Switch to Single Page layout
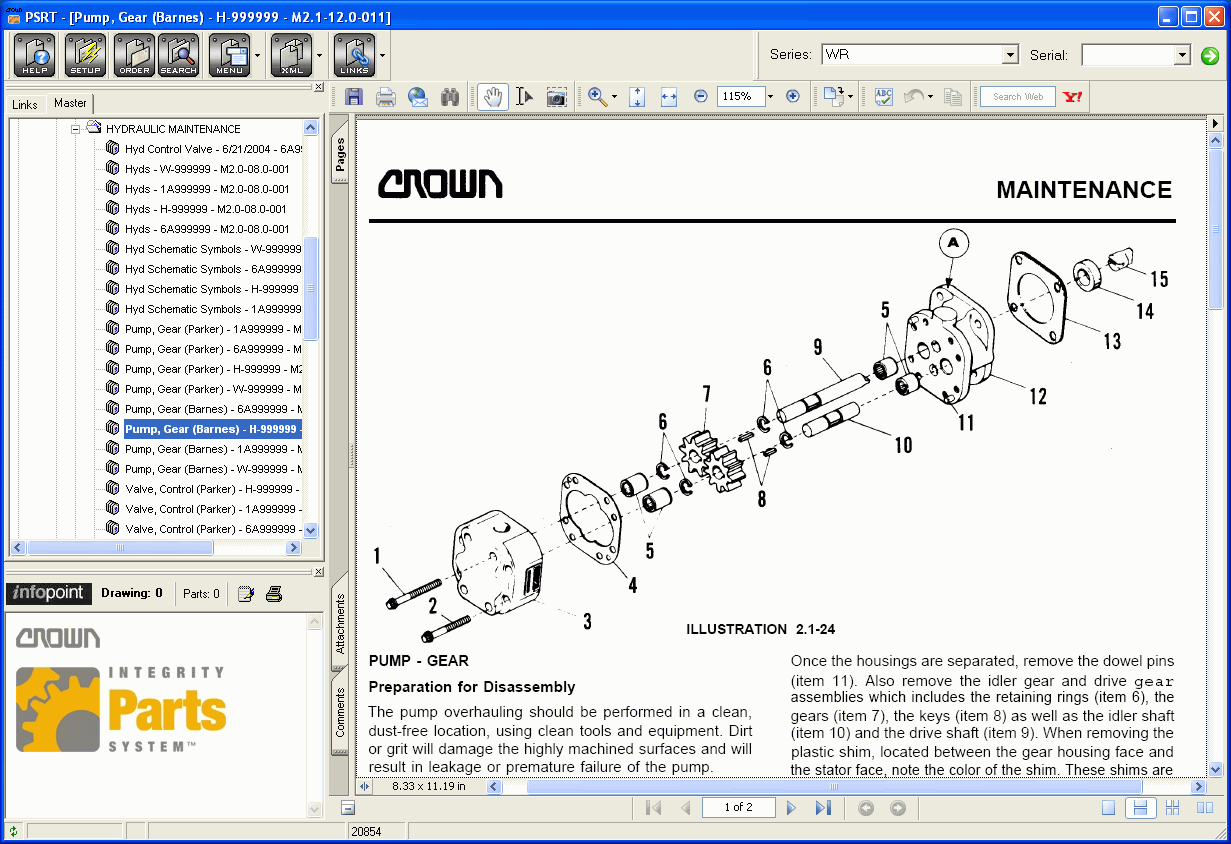Viewport: 1231px width, 844px height. pos(1108,808)
